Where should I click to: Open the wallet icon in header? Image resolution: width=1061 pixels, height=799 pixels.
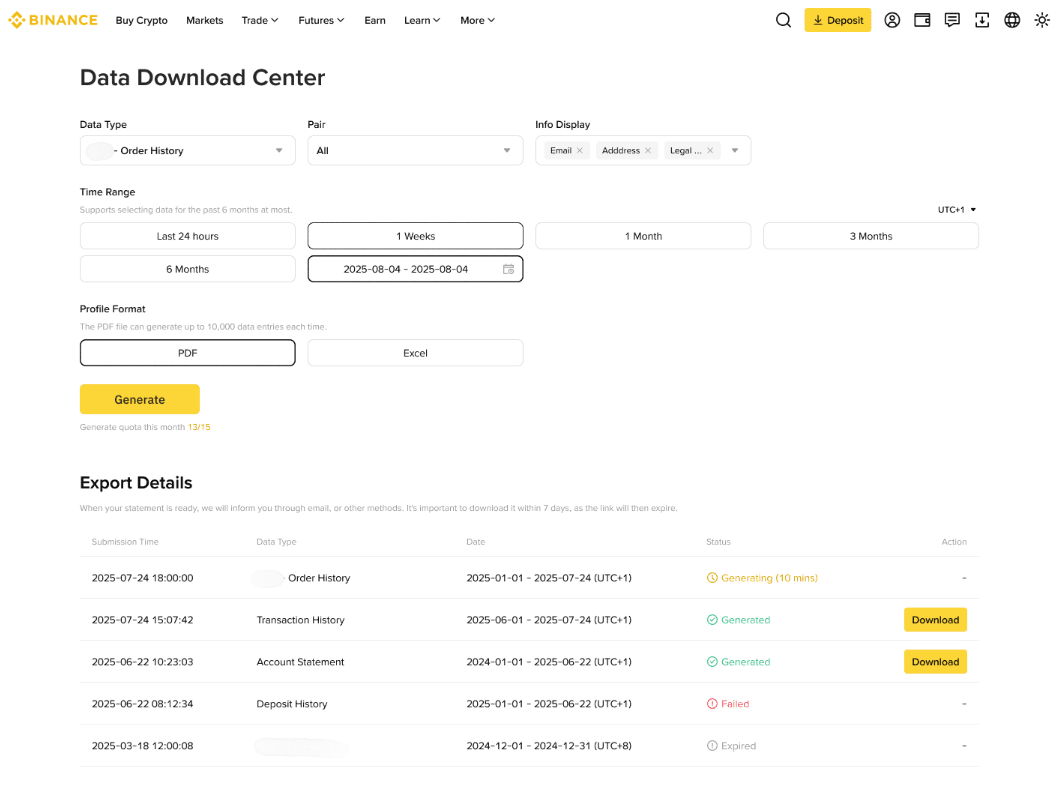point(922,20)
